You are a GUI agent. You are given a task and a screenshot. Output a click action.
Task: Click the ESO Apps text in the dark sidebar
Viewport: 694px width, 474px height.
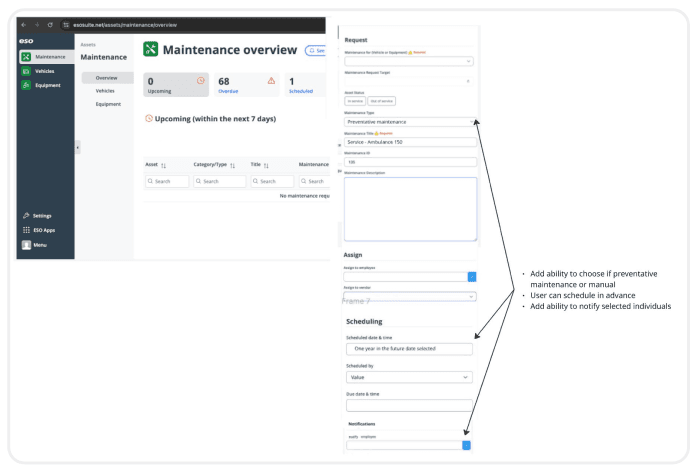[x=44, y=230]
